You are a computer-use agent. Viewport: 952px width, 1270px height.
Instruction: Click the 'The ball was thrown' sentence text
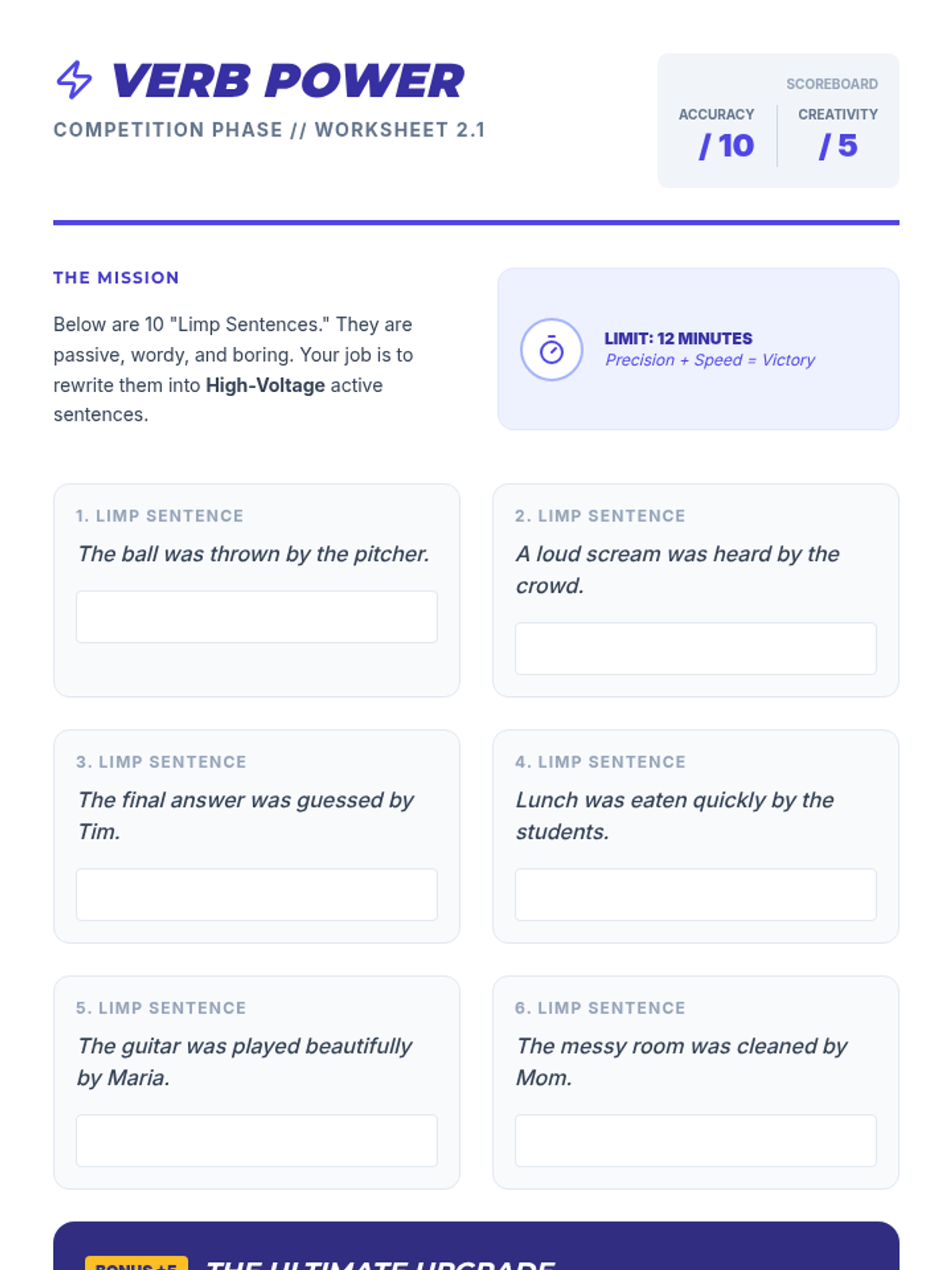point(253,554)
